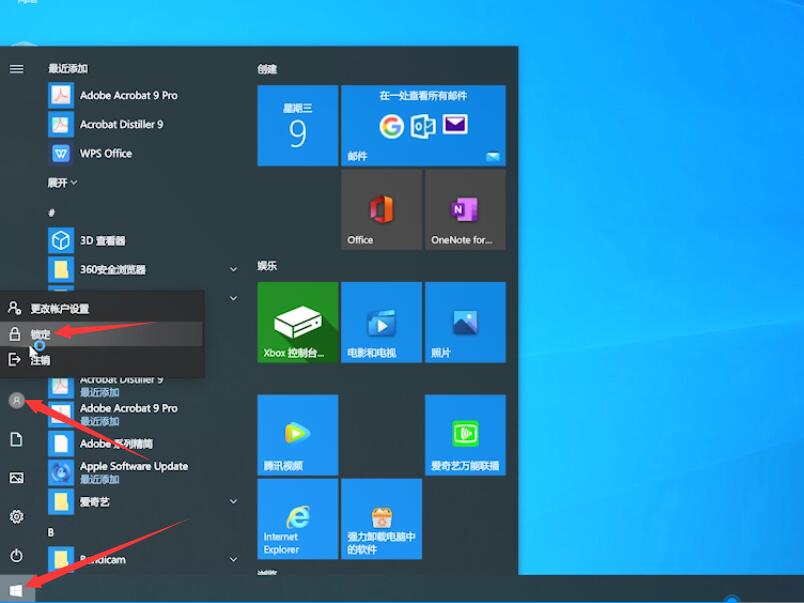Expand the folder chevron below 360安全浏览器

coord(233,298)
